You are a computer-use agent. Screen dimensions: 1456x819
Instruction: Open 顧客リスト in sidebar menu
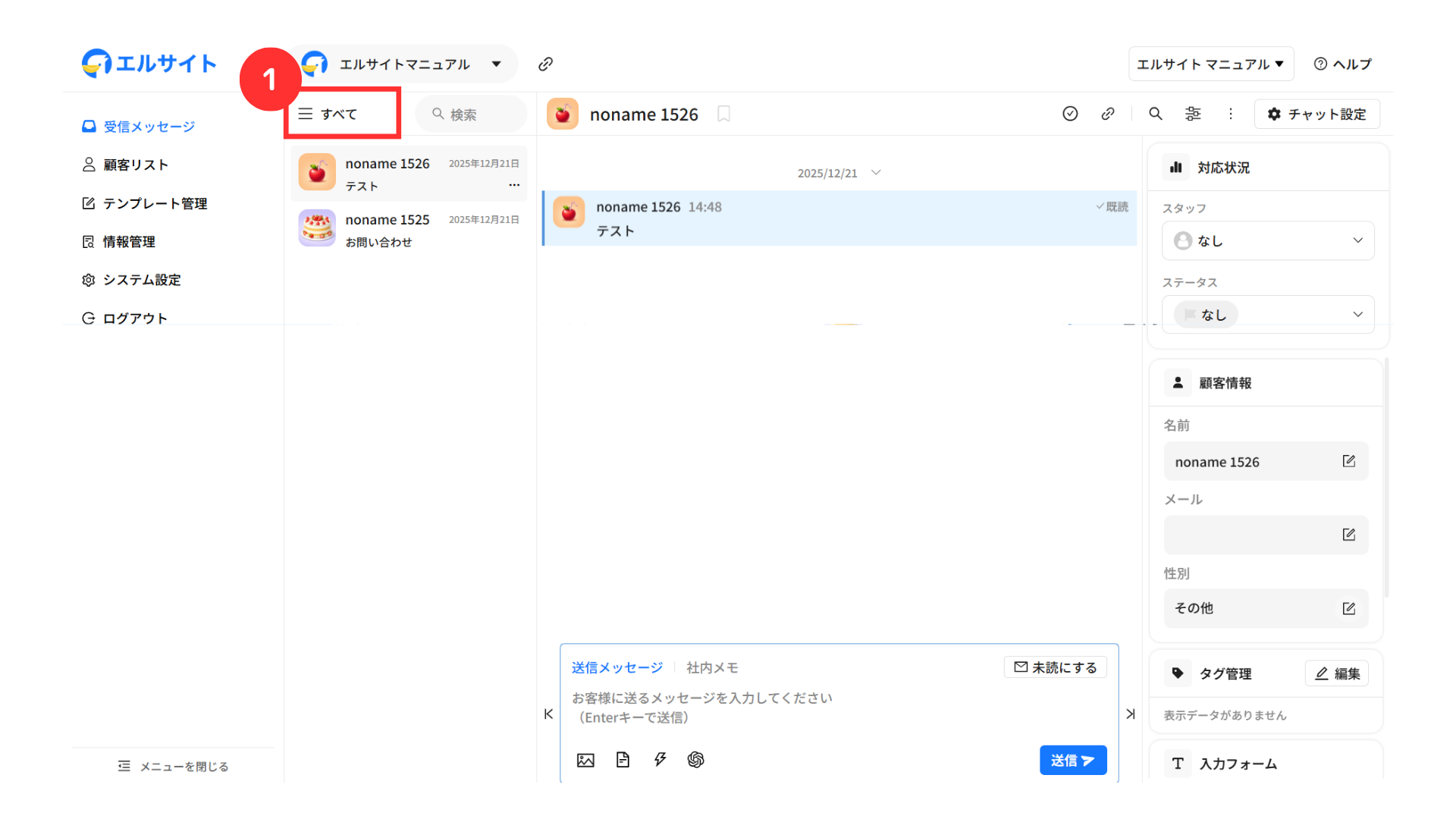(x=135, y=165)
